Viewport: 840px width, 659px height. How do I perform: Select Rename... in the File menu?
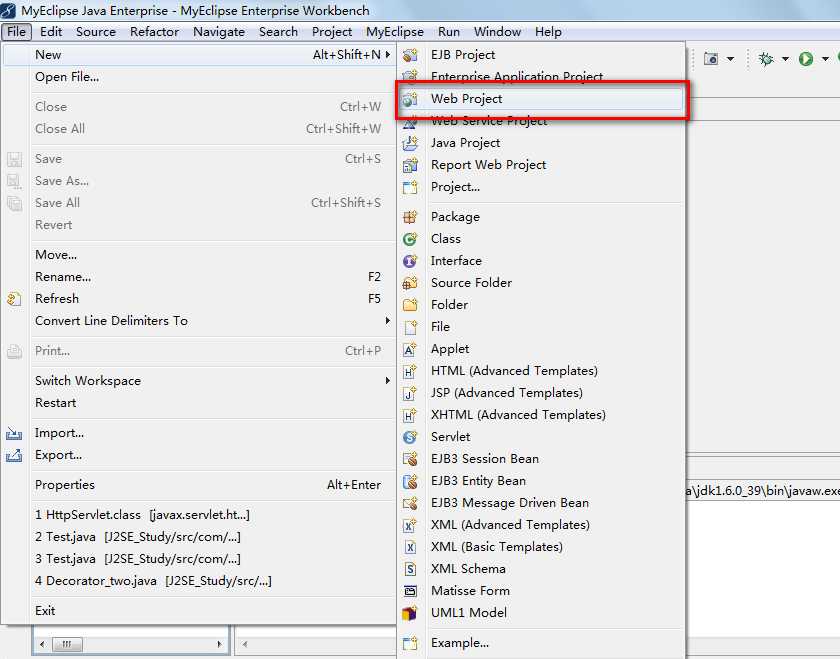[x=198, y=277]
